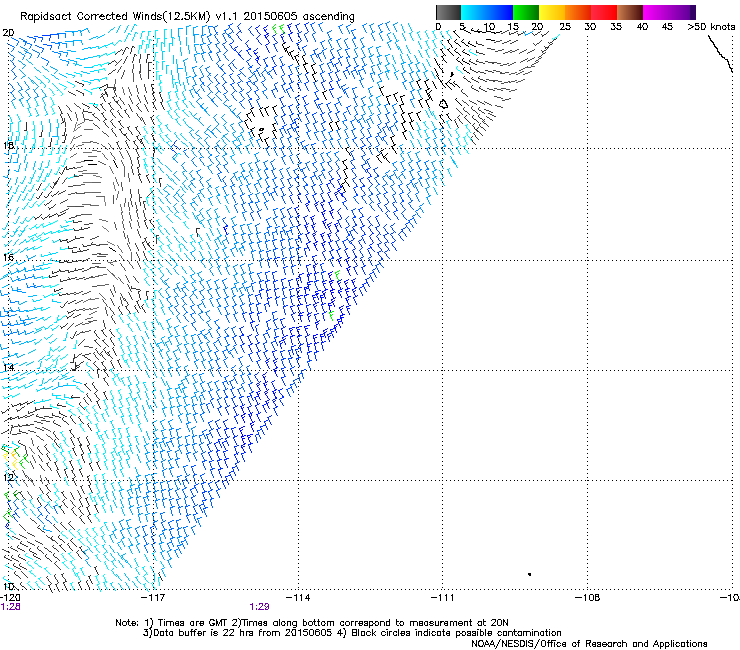Click the latitude label 18
Image resolution: width=740 pixels, height=650 pixels.
point(8,145)
